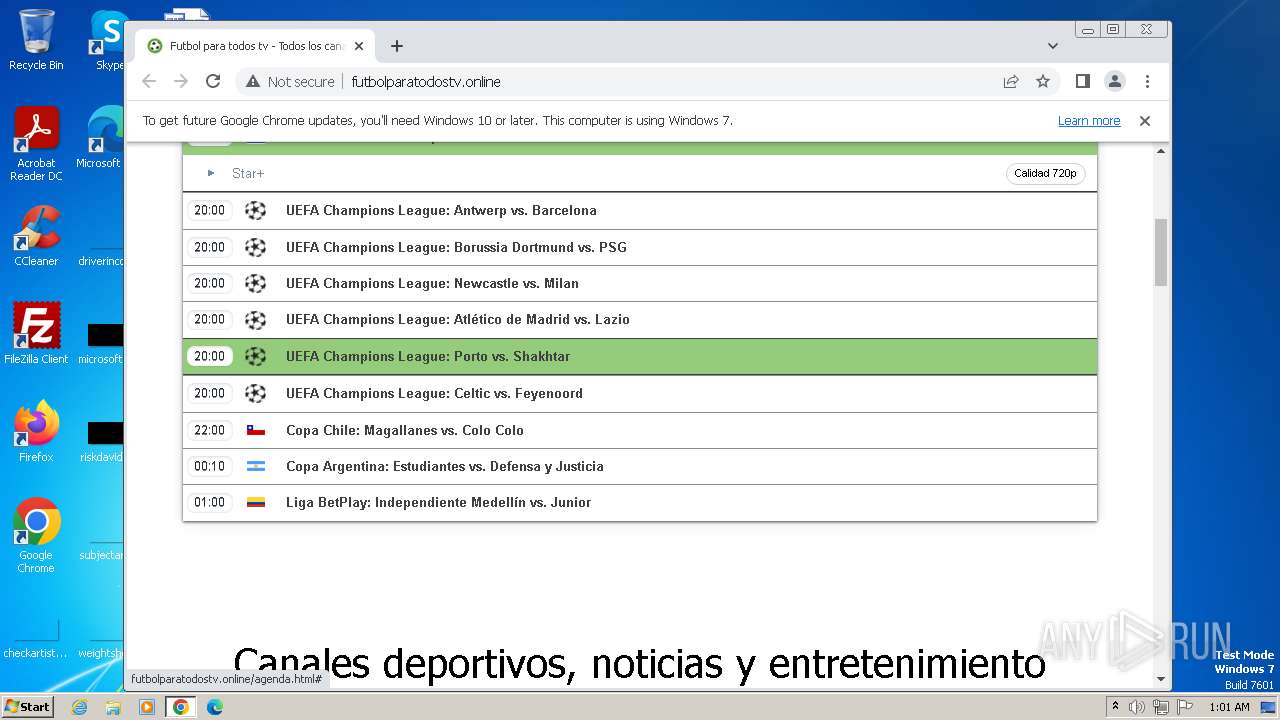The height and width of the screenshot is (720, 1280).
Task: Click the 00:10 time badge
Action: [x=210, y=466]
